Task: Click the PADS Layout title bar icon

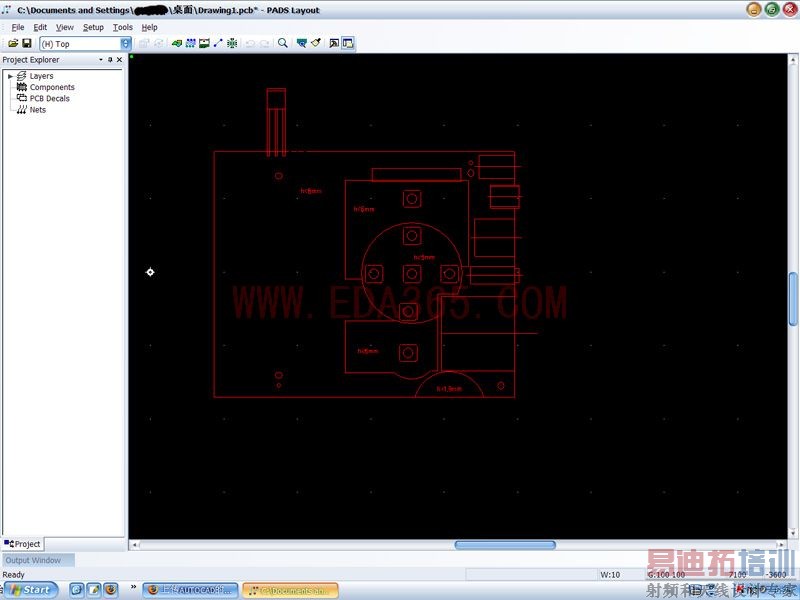Action: (x=7, y=10)
